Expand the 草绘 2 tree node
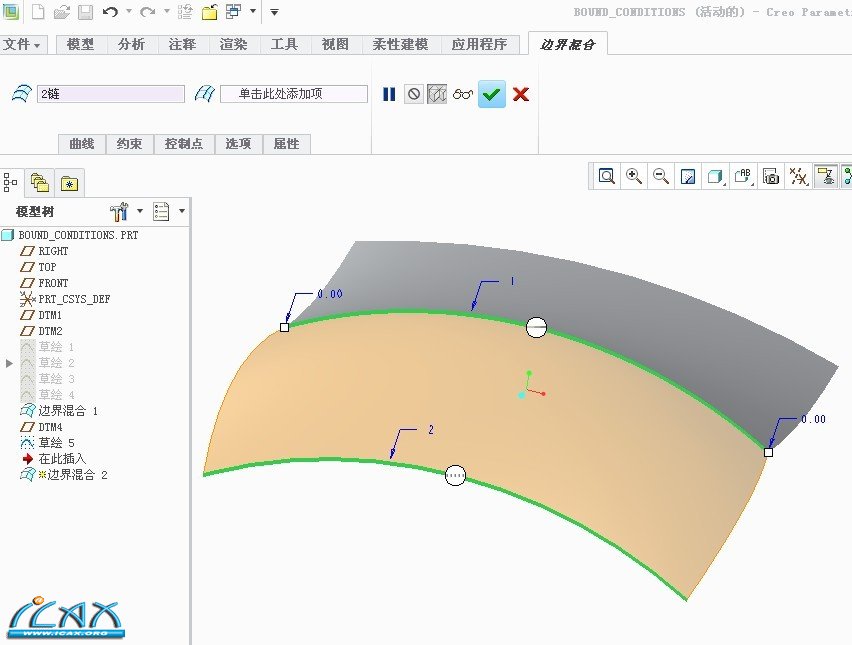This screenshot has width=852, height=645. tap(10, 363)
